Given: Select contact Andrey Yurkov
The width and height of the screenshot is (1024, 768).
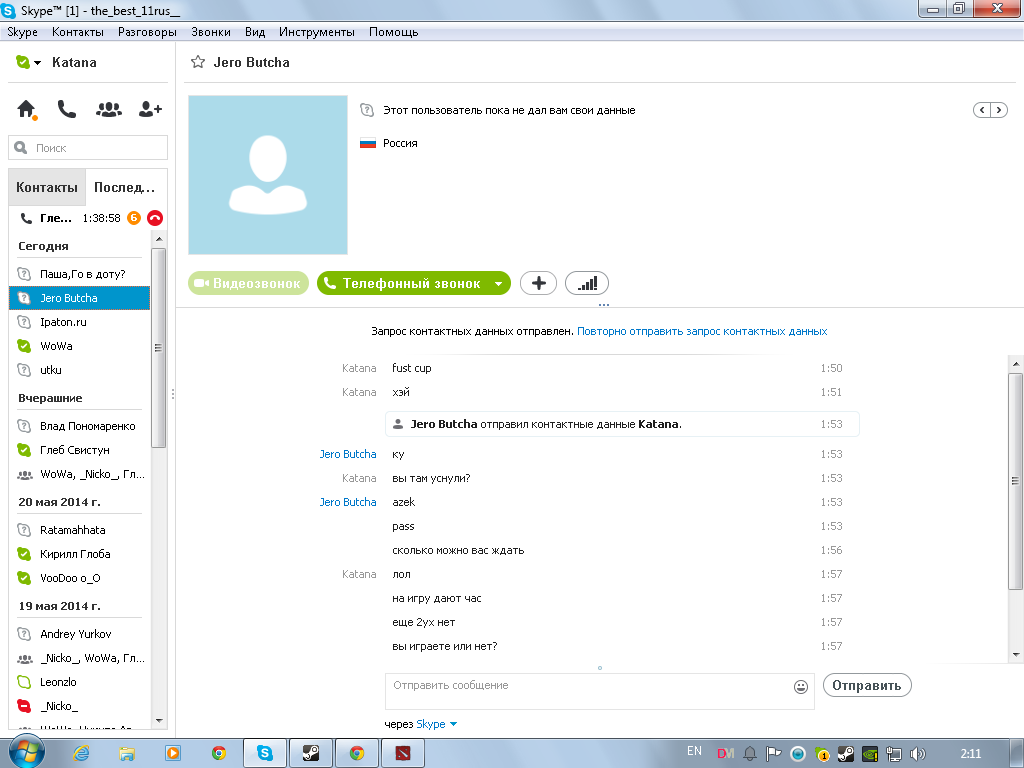Looking at the screenshot, I should pyautogui.click(x=80, y=634).
